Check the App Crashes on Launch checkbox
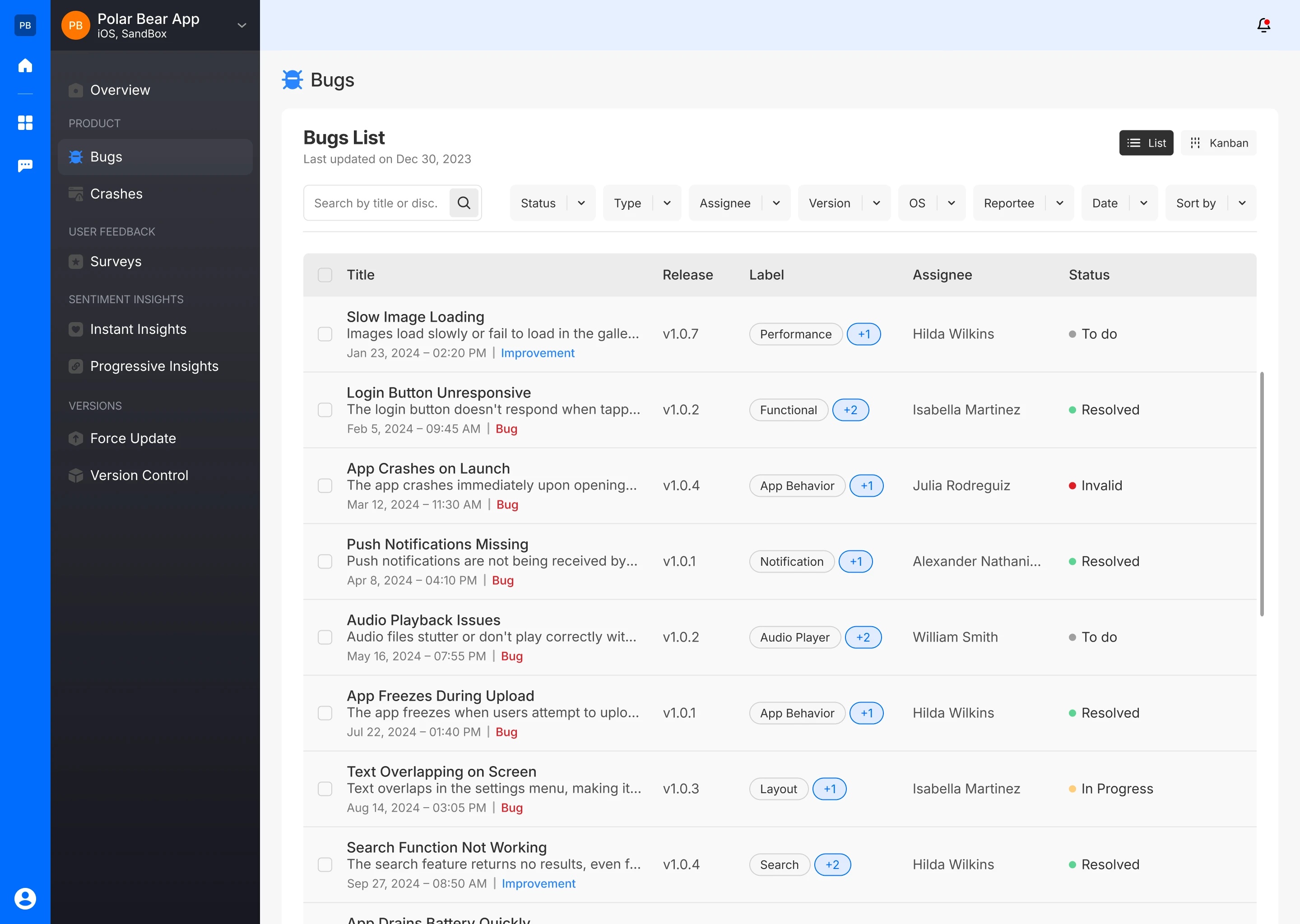This screenshot has width=1300, height=924. coord(325,486)
